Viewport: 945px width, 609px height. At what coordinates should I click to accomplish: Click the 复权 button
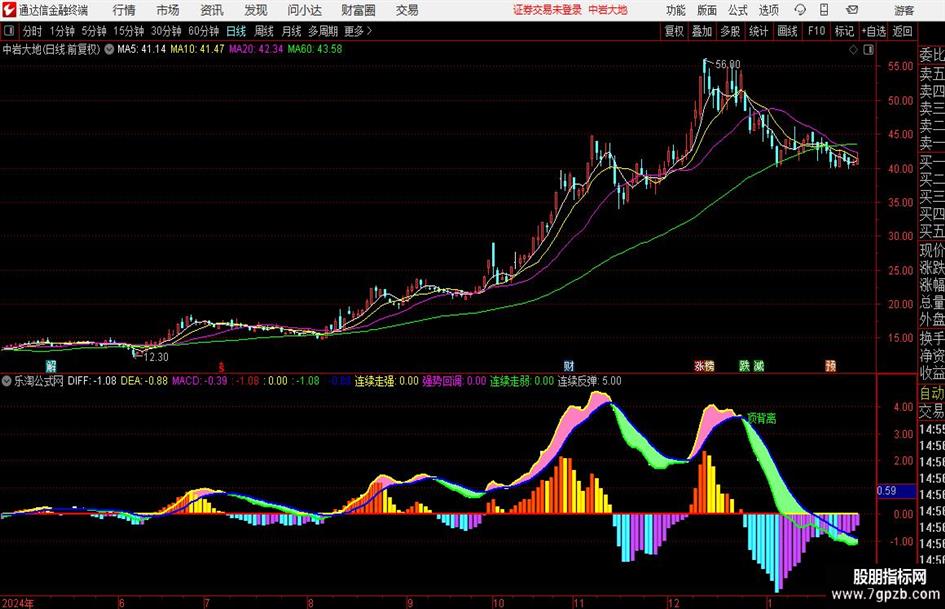click(x=674, y=31)
